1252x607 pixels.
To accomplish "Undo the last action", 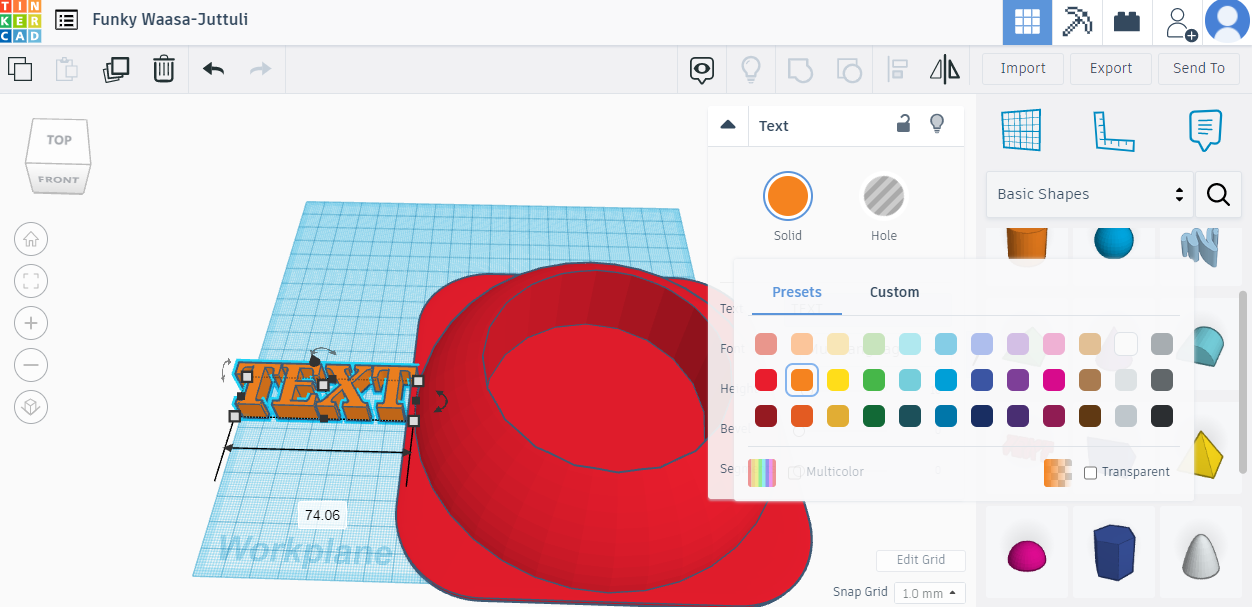I will [213, 69].
